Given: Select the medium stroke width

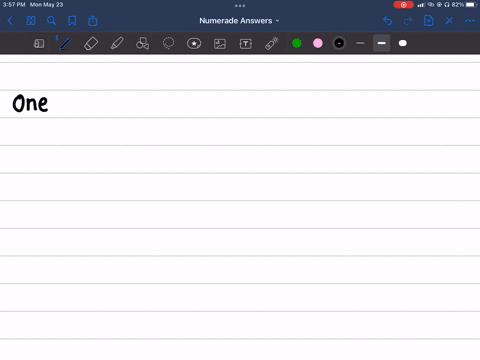Looking at the screenshot, I should point(381,43).
